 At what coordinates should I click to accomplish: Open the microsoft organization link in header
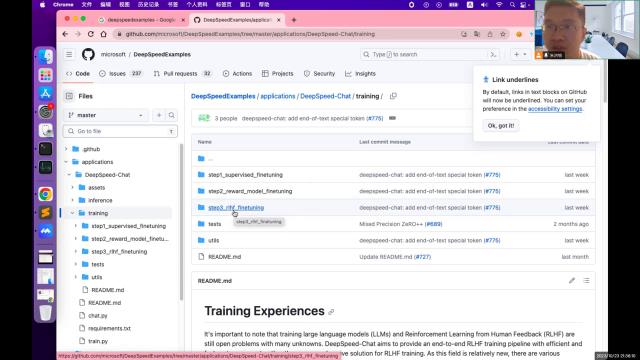point(113,54)
